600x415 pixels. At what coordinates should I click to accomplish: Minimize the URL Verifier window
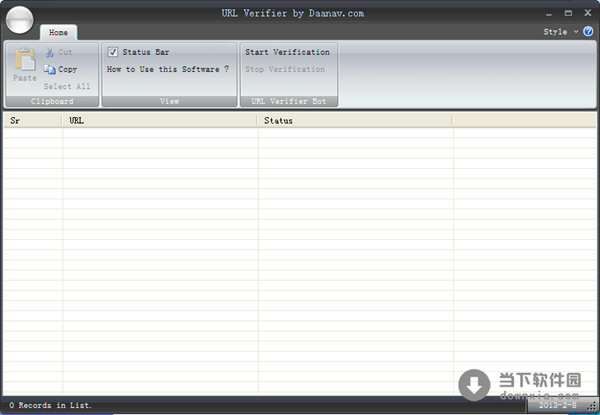pyautogui.click(x=549, y=13)
